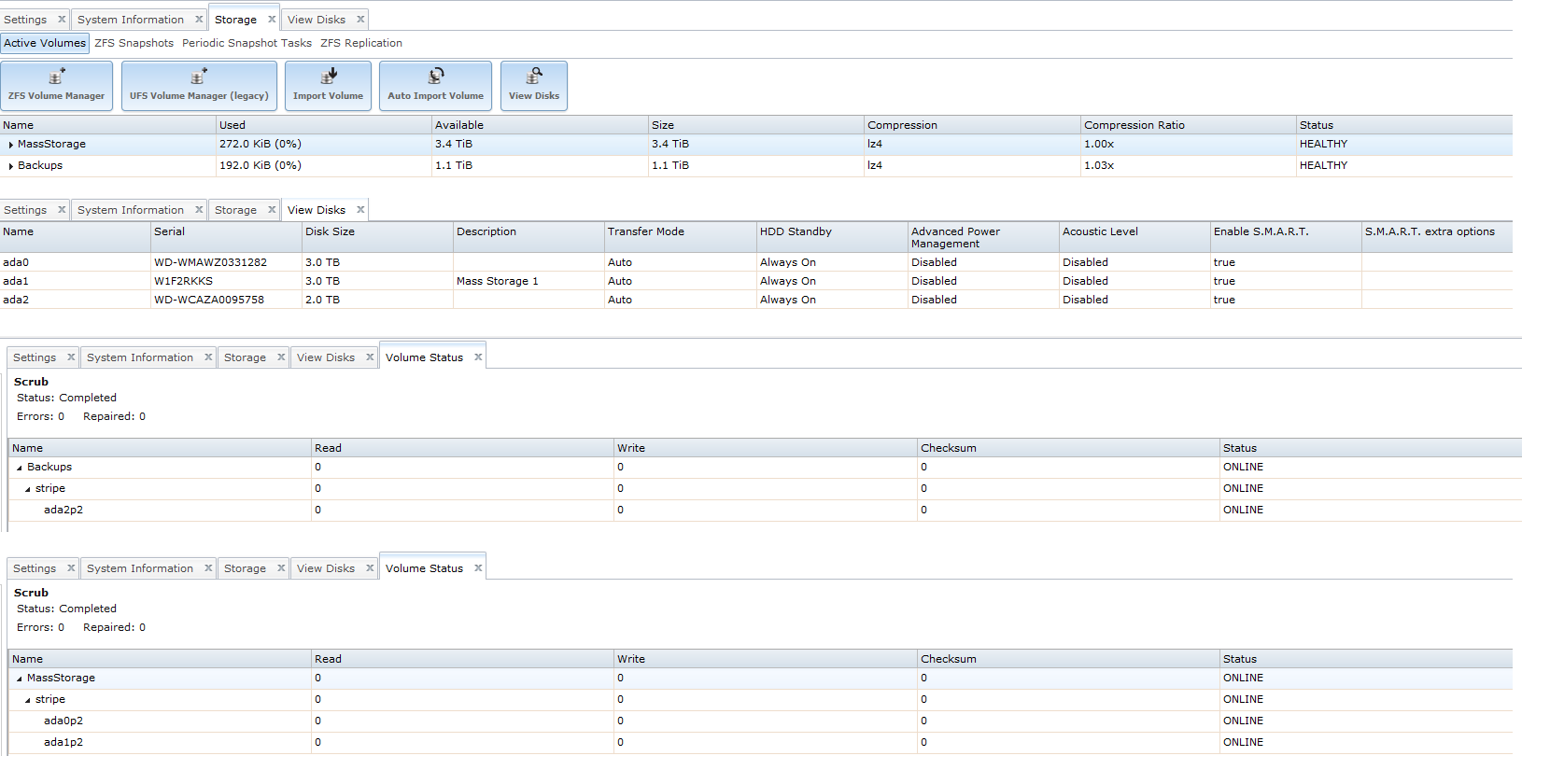Collapse the MassStorage pool in Volume Status
Image resolution: width=1550 pixels, height=784 pixels.
click(x=20, y=679)
